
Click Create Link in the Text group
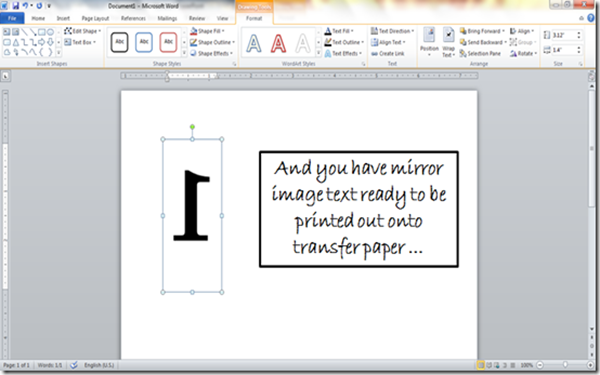point(388,53)
